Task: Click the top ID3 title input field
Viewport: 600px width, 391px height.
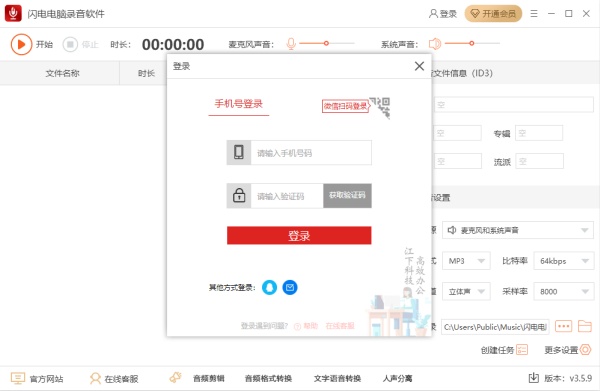Action: 514,104
